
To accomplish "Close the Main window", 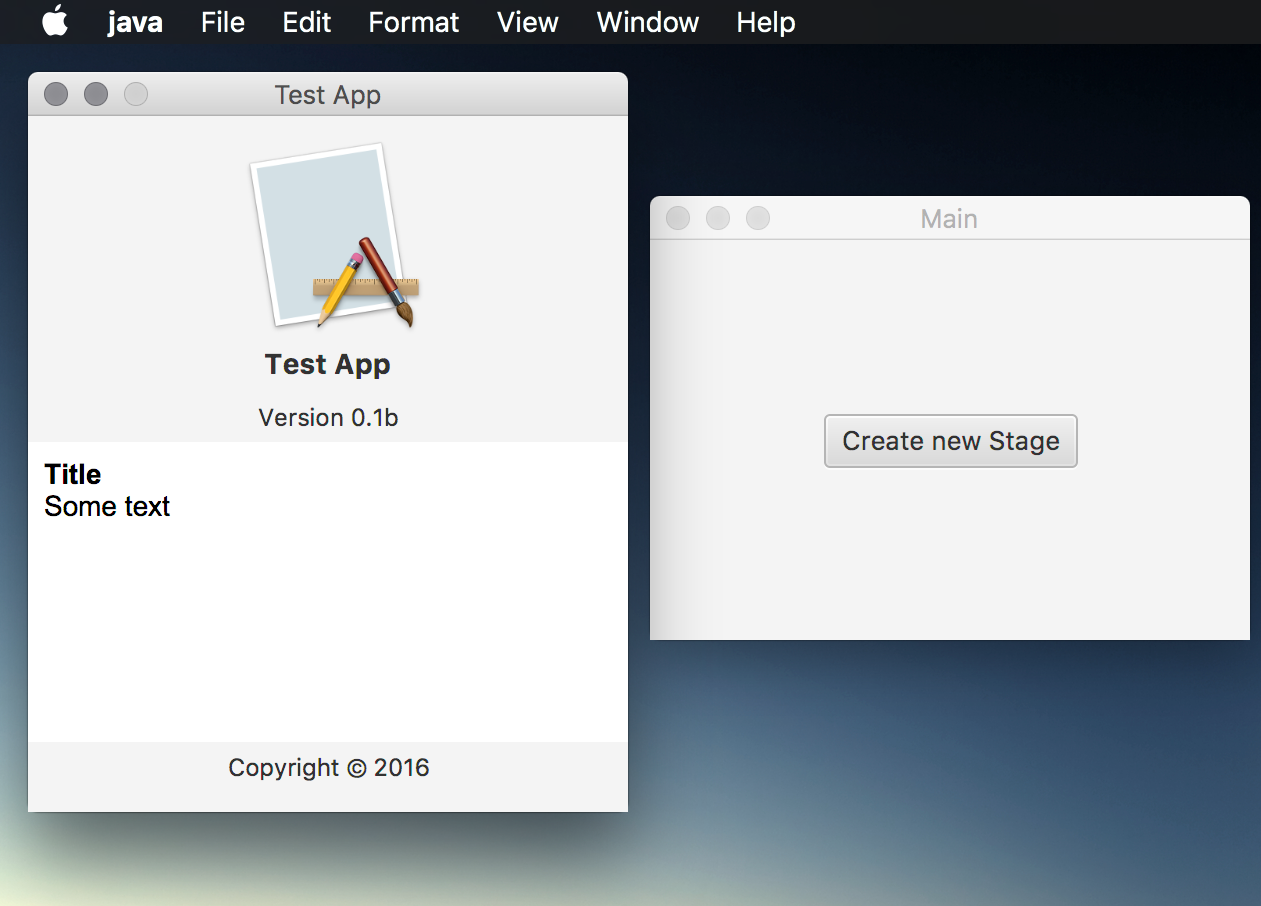I will click(678, 217).
